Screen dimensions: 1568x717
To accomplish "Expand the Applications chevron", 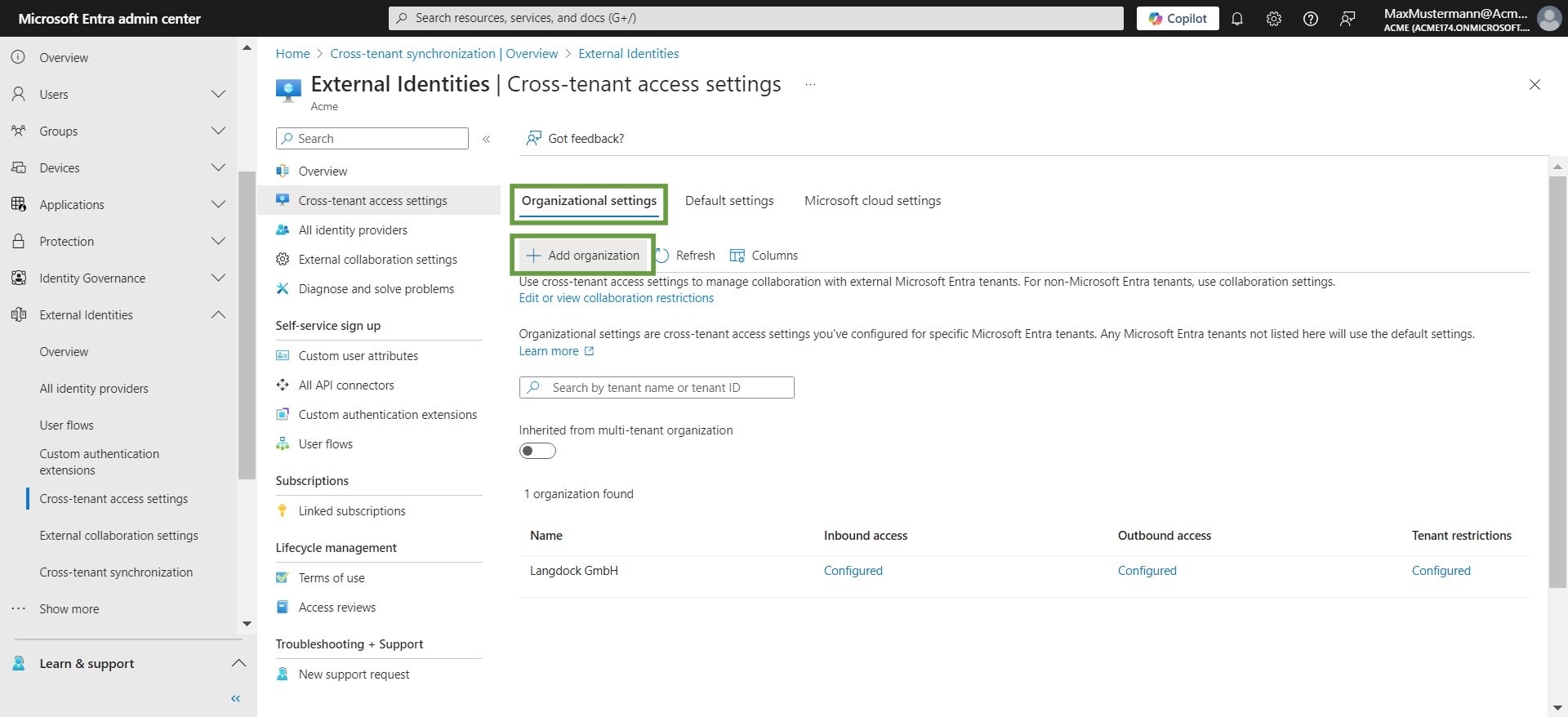I will click(x=218, y=204).
